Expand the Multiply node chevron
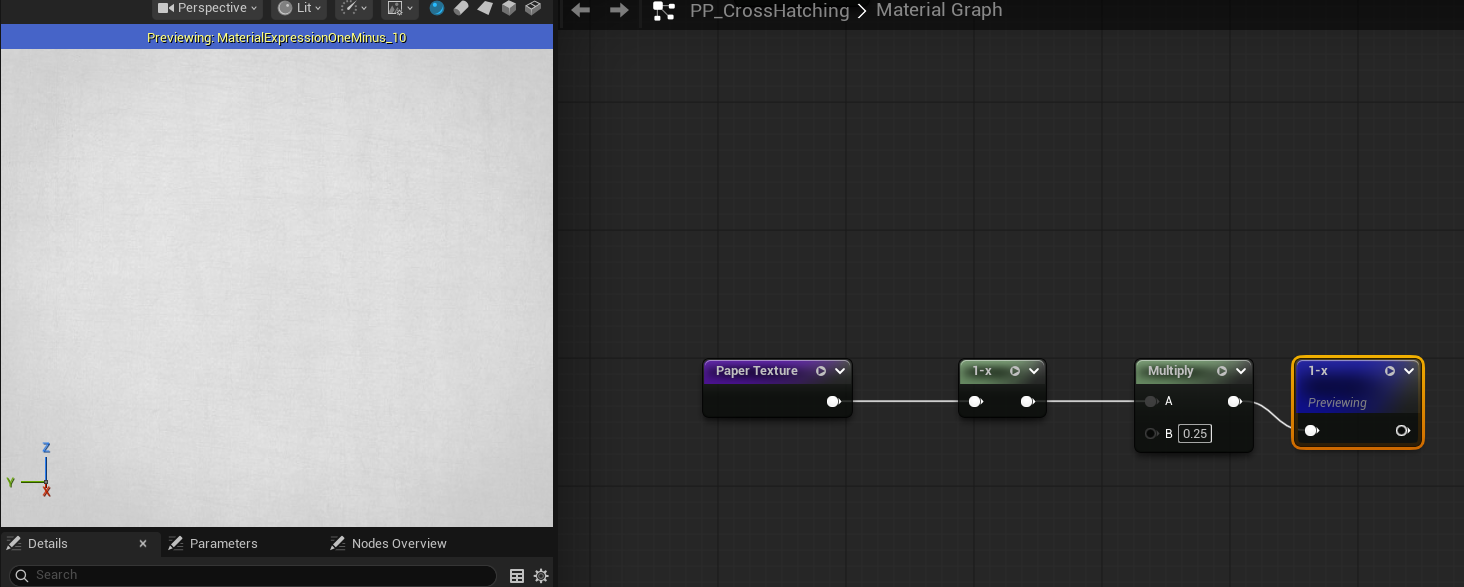 pos(1240,371)
